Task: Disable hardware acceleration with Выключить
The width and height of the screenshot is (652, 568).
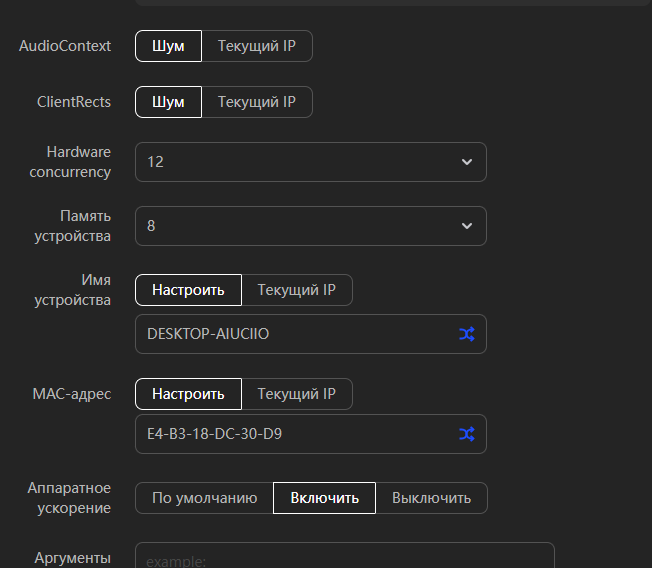Action: 431,498
